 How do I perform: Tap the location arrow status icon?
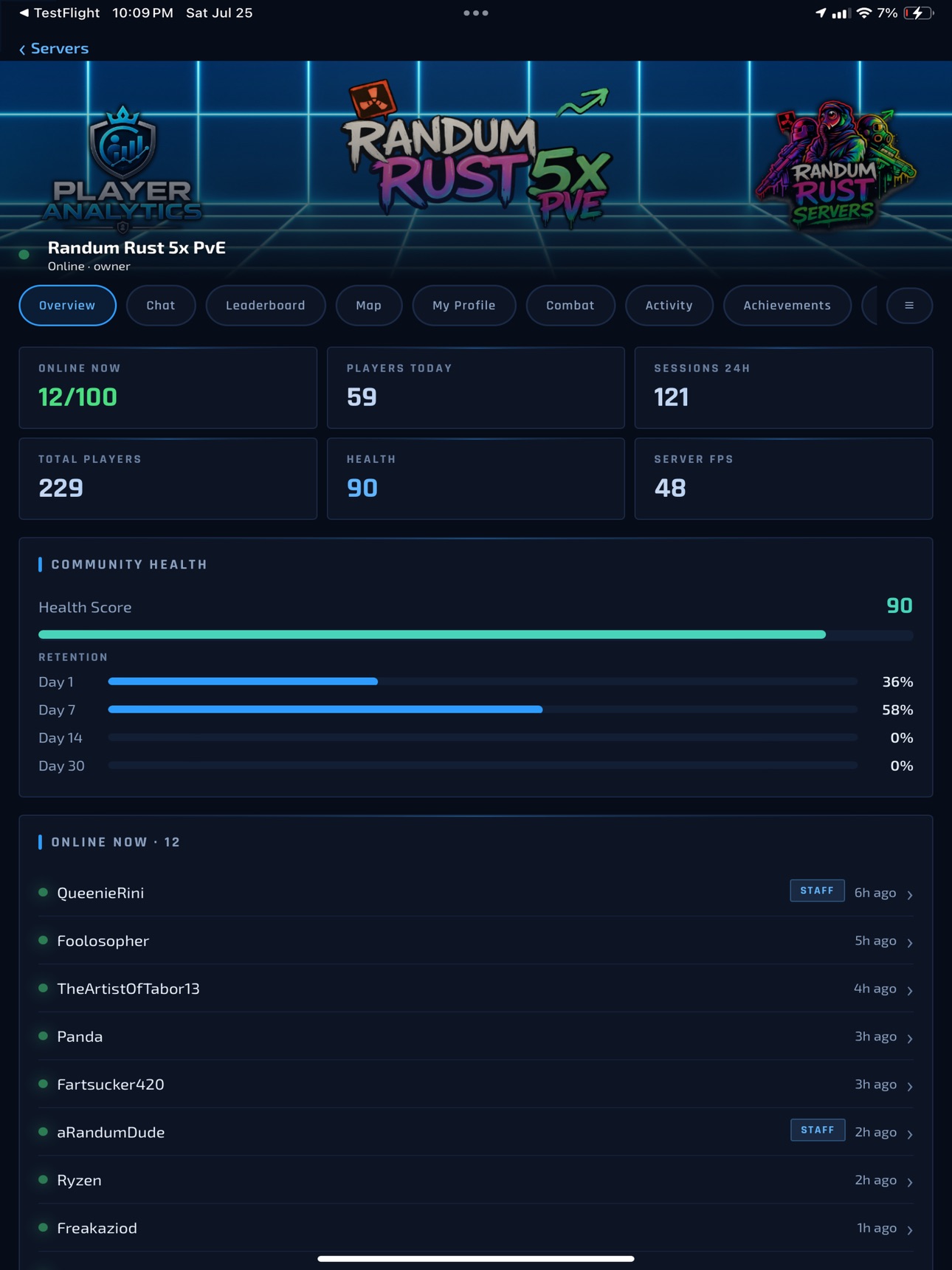821,13
